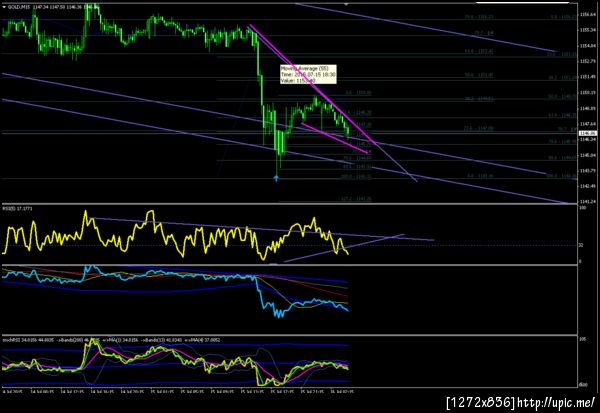Click the 1155.34 value on the price scale
The image size is (600, 413).
pyautogui.click(x=588, y=30)
